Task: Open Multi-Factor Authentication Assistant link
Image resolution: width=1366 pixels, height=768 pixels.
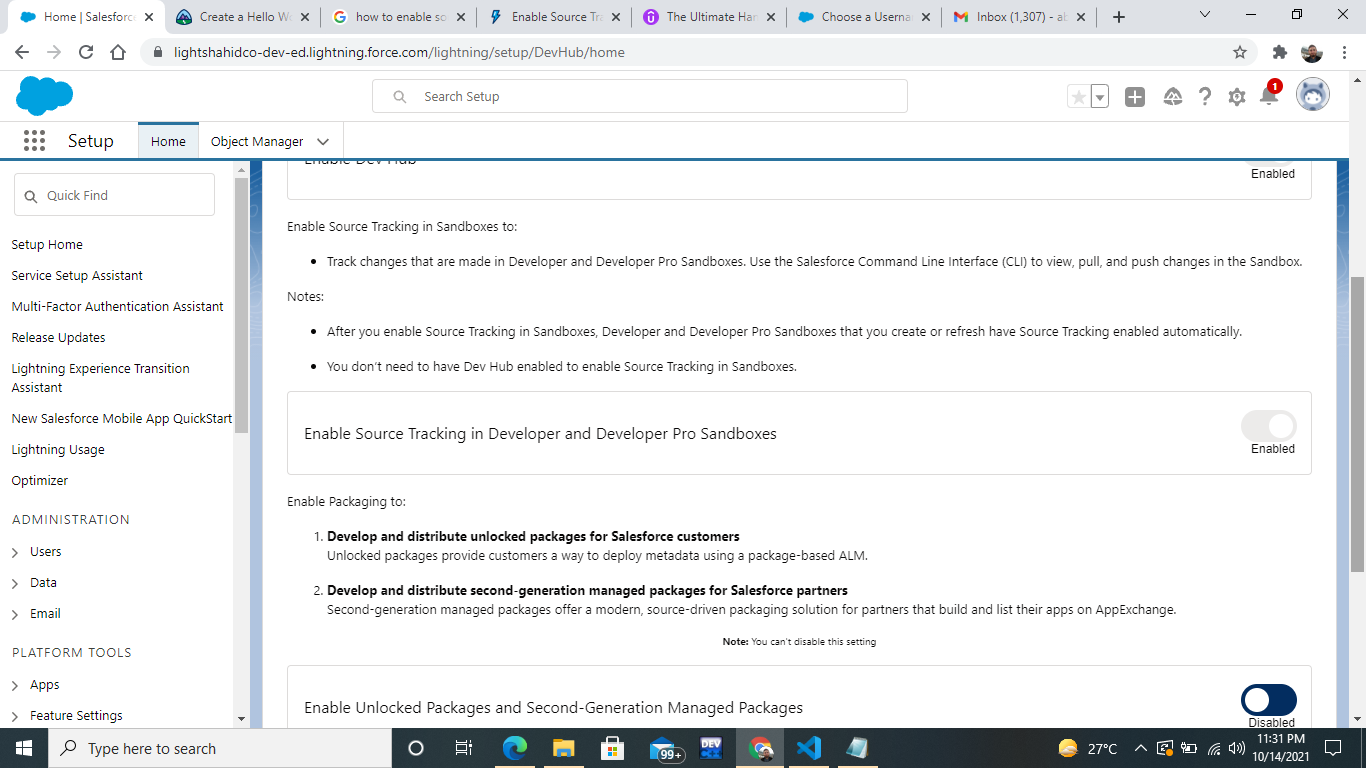Action: pos(117,306)
